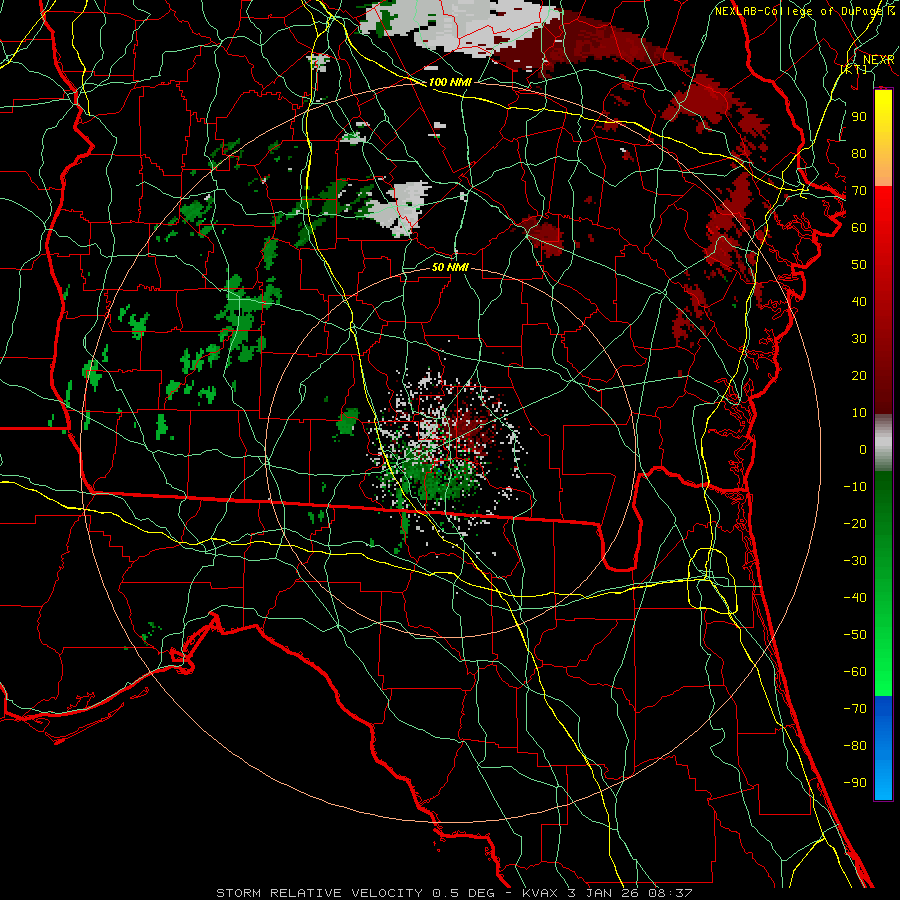Click the 80 value on velocity scale
900x900 pixels.
(x=859, y=153)
